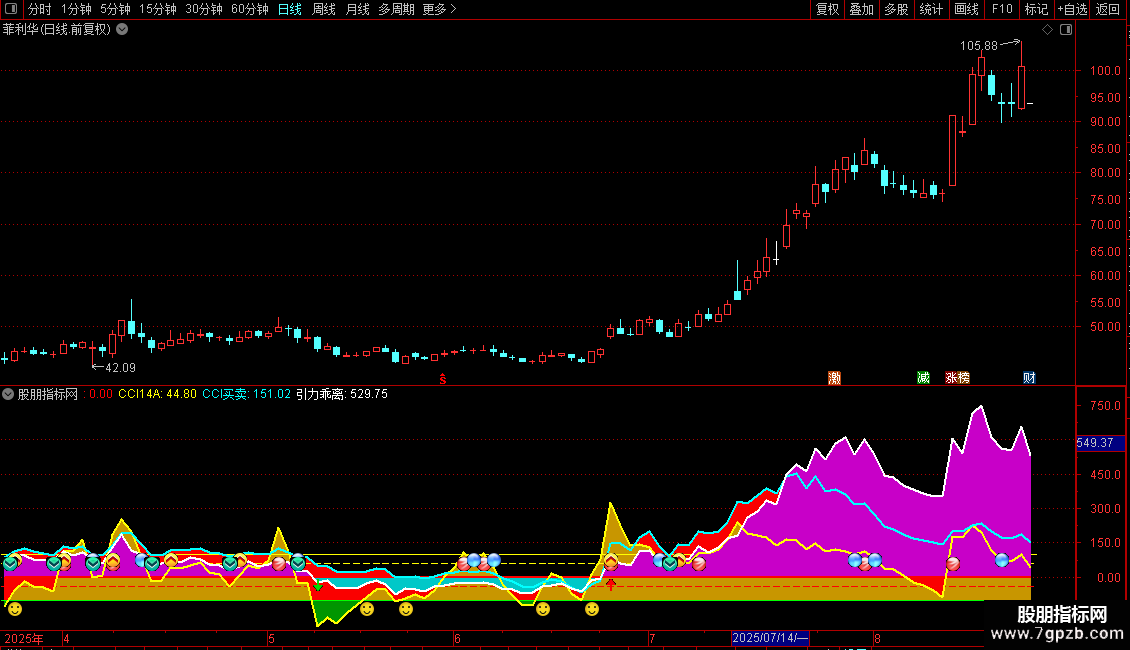
Task: Click the smiley just left of the 6 label
Action: 406,609
